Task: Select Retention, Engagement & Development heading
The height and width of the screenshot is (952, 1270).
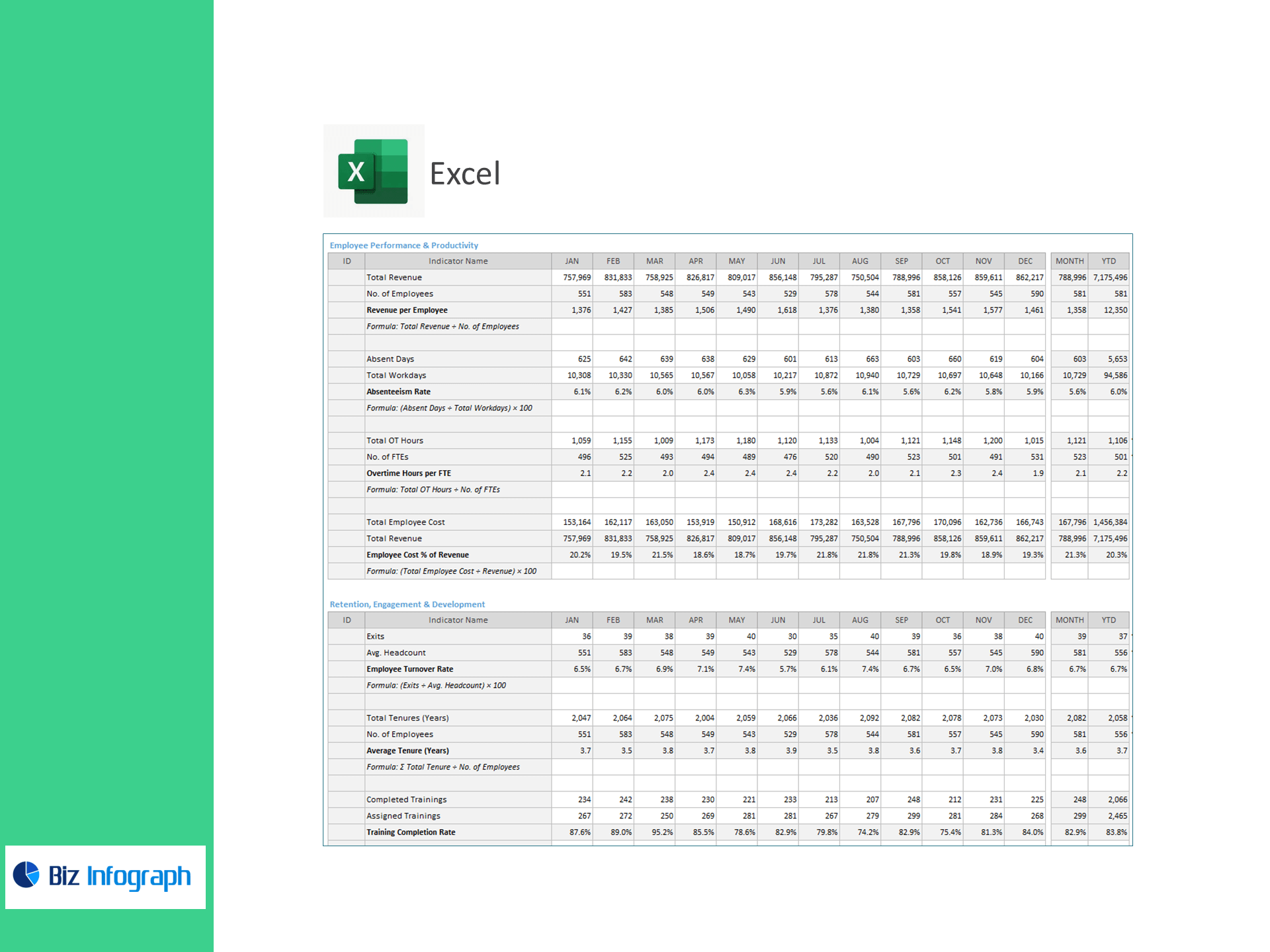Action: click(407, 604)
